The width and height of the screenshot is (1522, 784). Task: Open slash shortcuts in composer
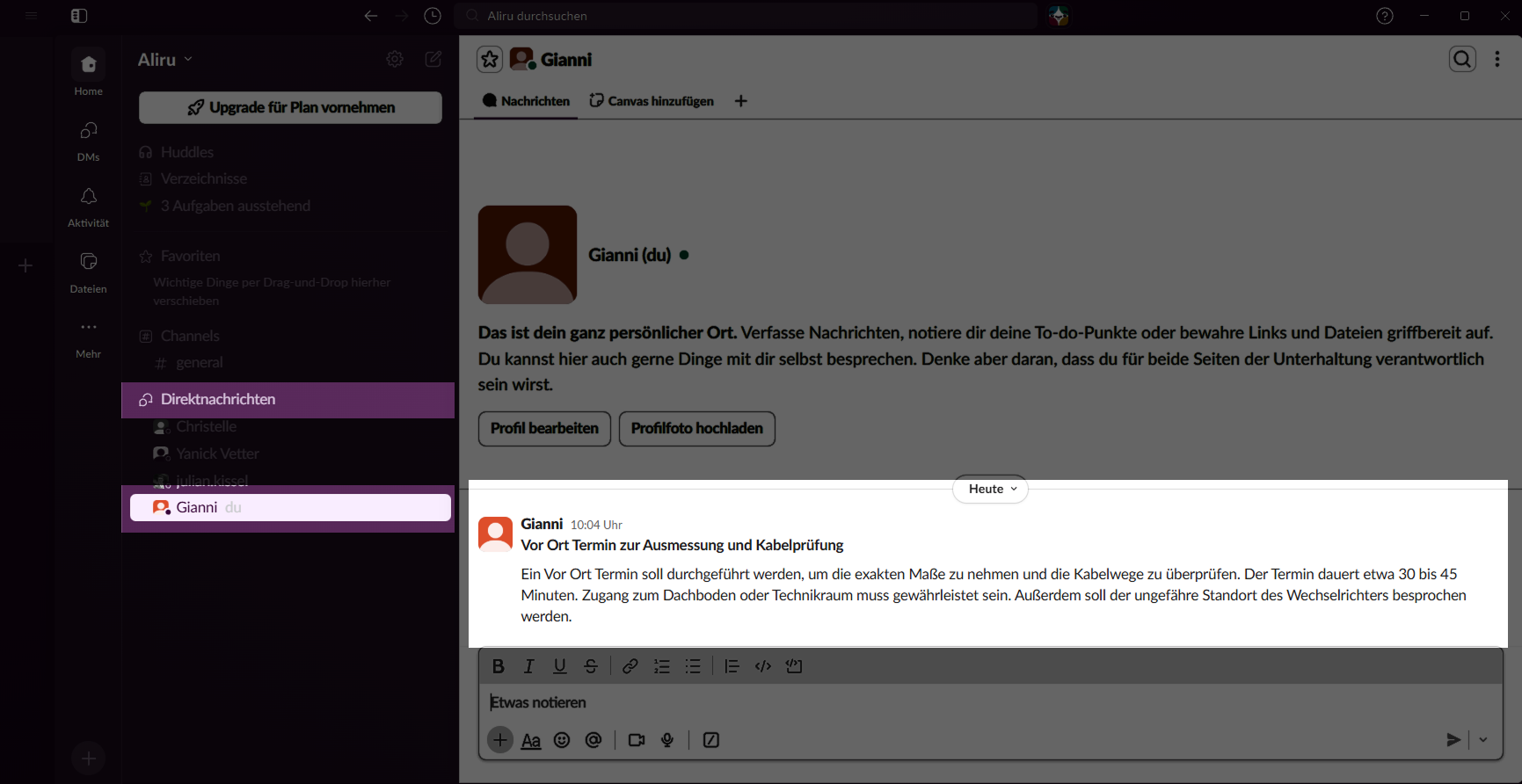711,740
